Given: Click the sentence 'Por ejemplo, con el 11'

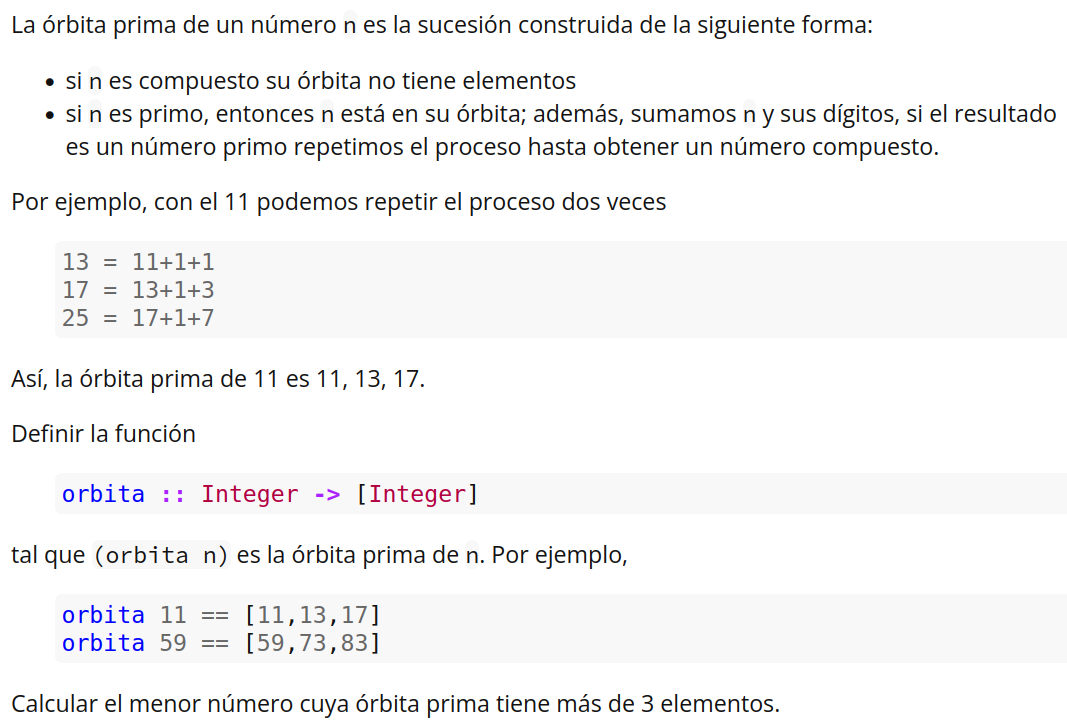Looking at the screenshot, I should point(339,202).
